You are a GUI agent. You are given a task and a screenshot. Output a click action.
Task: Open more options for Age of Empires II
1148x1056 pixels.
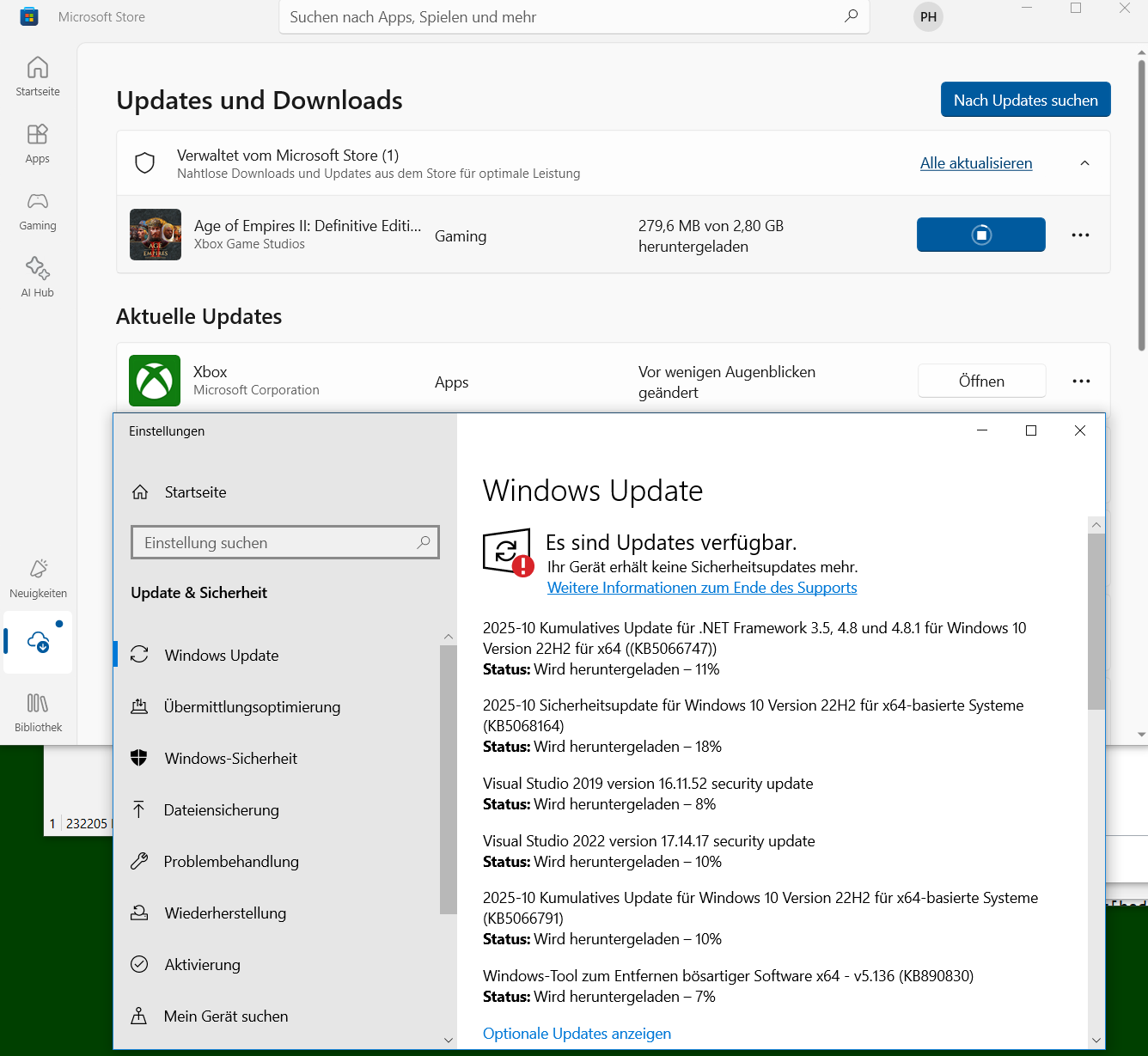point(1080,235)
